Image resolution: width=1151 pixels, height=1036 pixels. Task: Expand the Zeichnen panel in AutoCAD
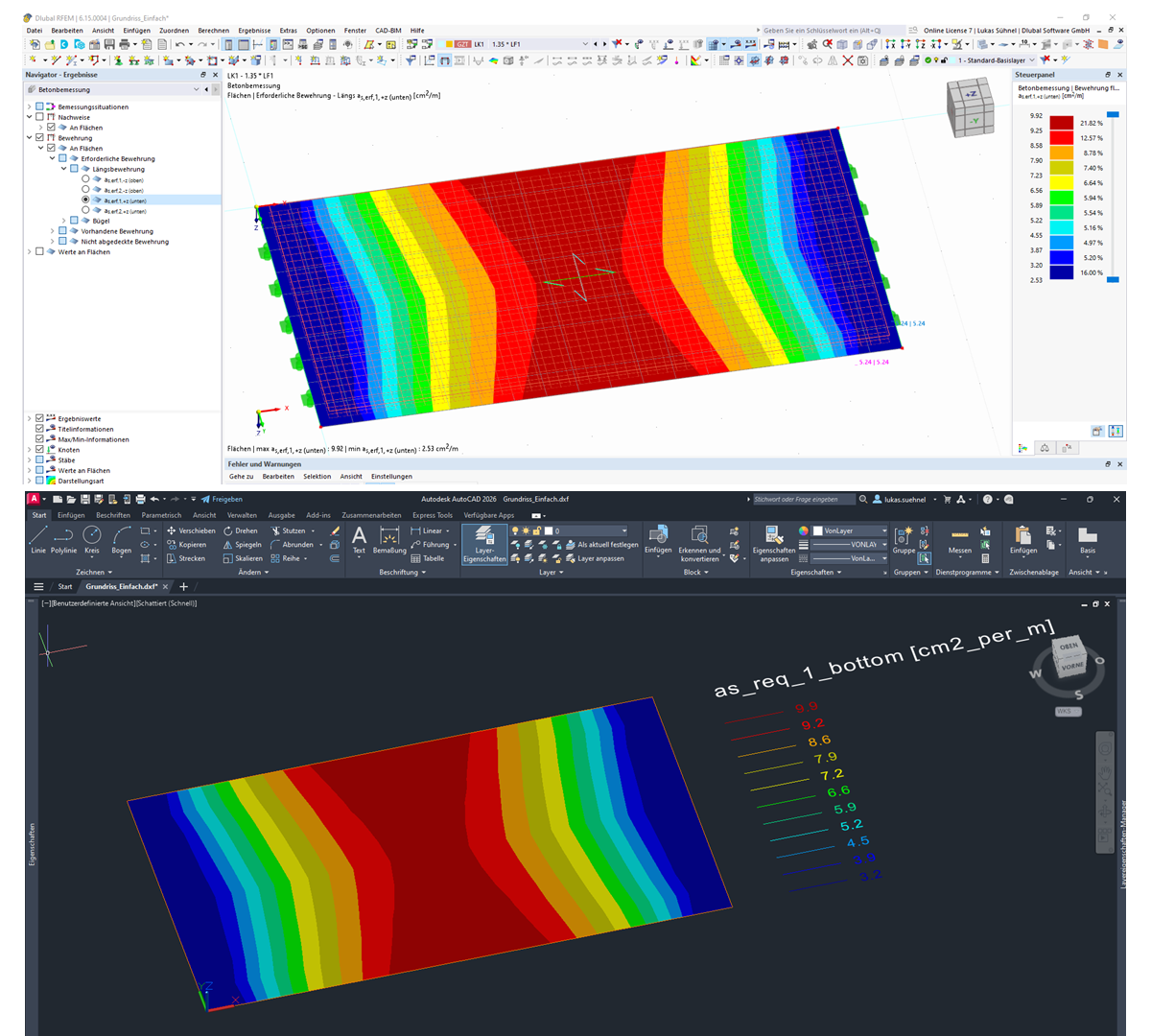pyautogui.click(x=92, y=573)
